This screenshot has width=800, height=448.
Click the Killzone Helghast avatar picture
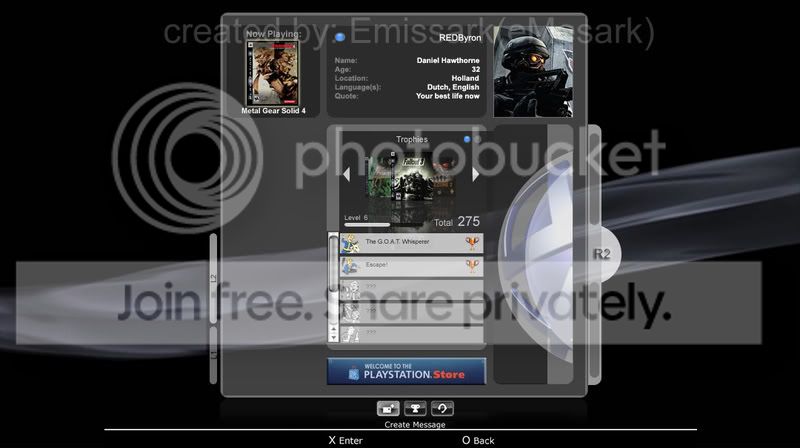click(x=533, y=72)
